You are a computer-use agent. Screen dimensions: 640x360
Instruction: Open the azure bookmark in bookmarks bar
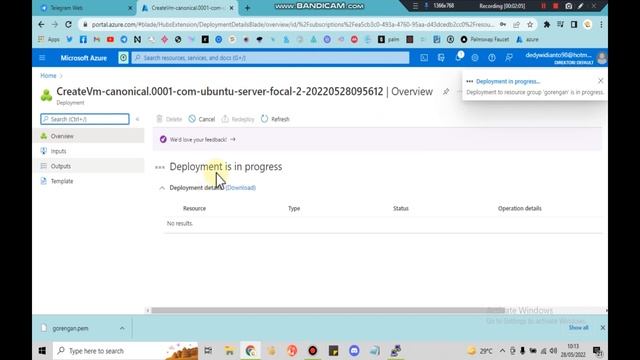point(527,40)
